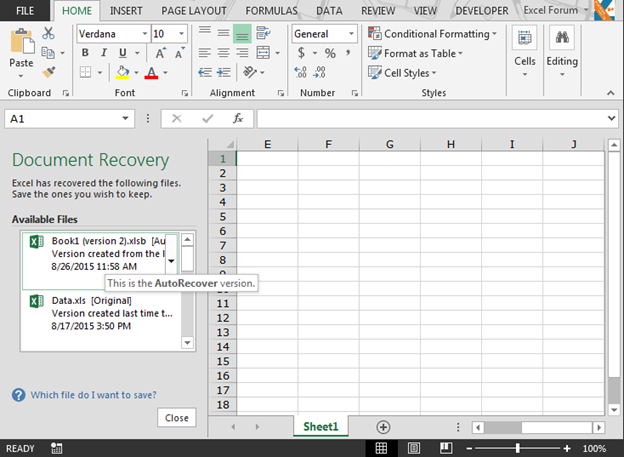Viewport: 624px width, 457px height.
Task: Click the macro recording status icon
Action: [x=57, y=448]
